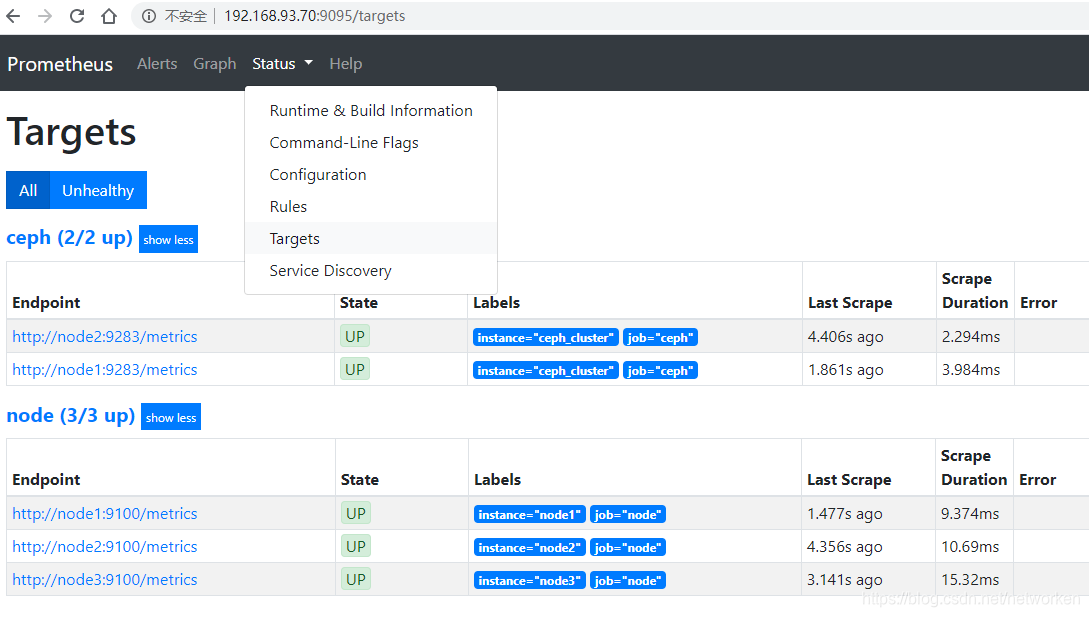The width and height of the screenshot is (1089, 617).
Task: Open the Rules menu entry
Action: pos(371,206)
